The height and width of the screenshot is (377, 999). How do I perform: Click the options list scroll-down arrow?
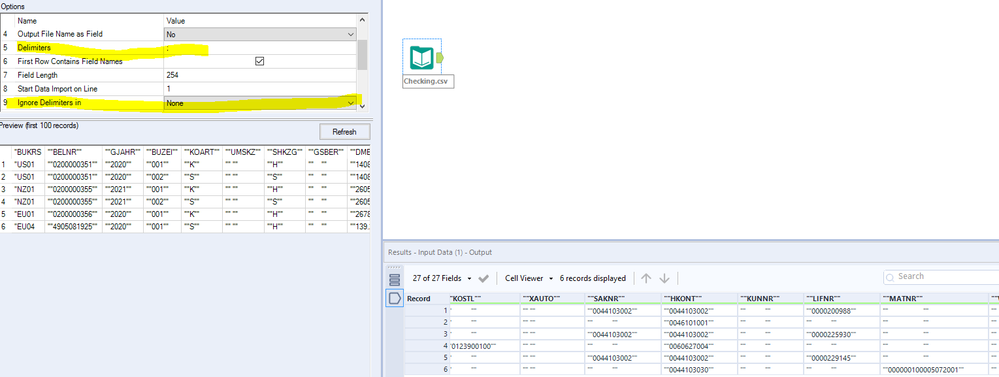362,106
